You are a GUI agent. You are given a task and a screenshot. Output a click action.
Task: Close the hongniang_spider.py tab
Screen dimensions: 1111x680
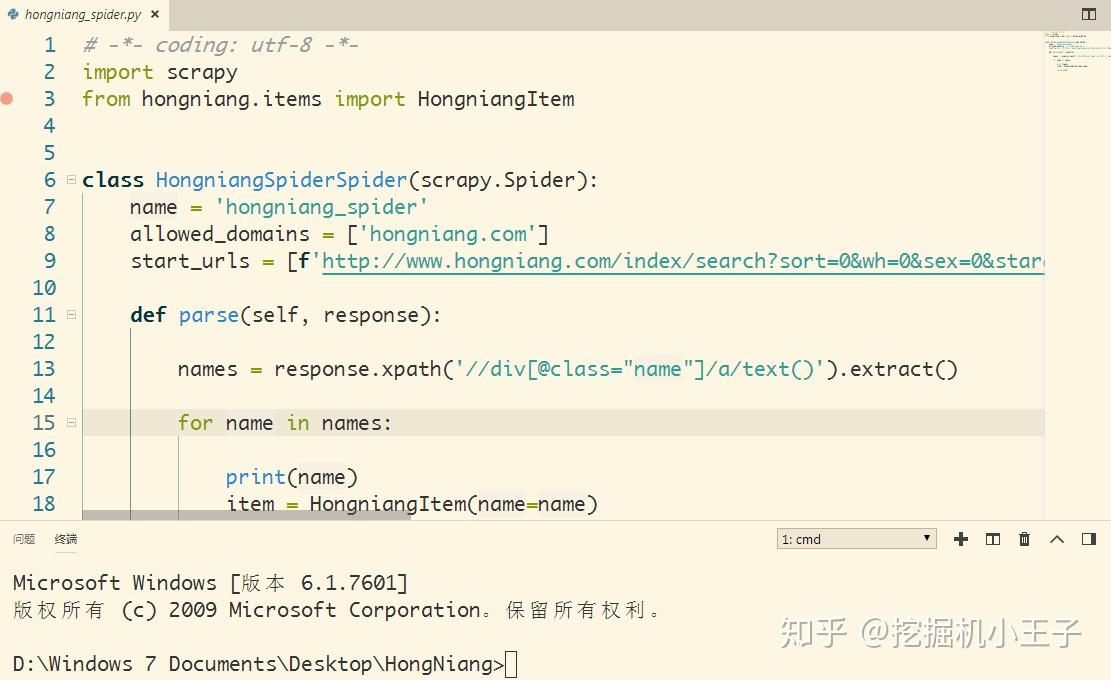(154, 14)
